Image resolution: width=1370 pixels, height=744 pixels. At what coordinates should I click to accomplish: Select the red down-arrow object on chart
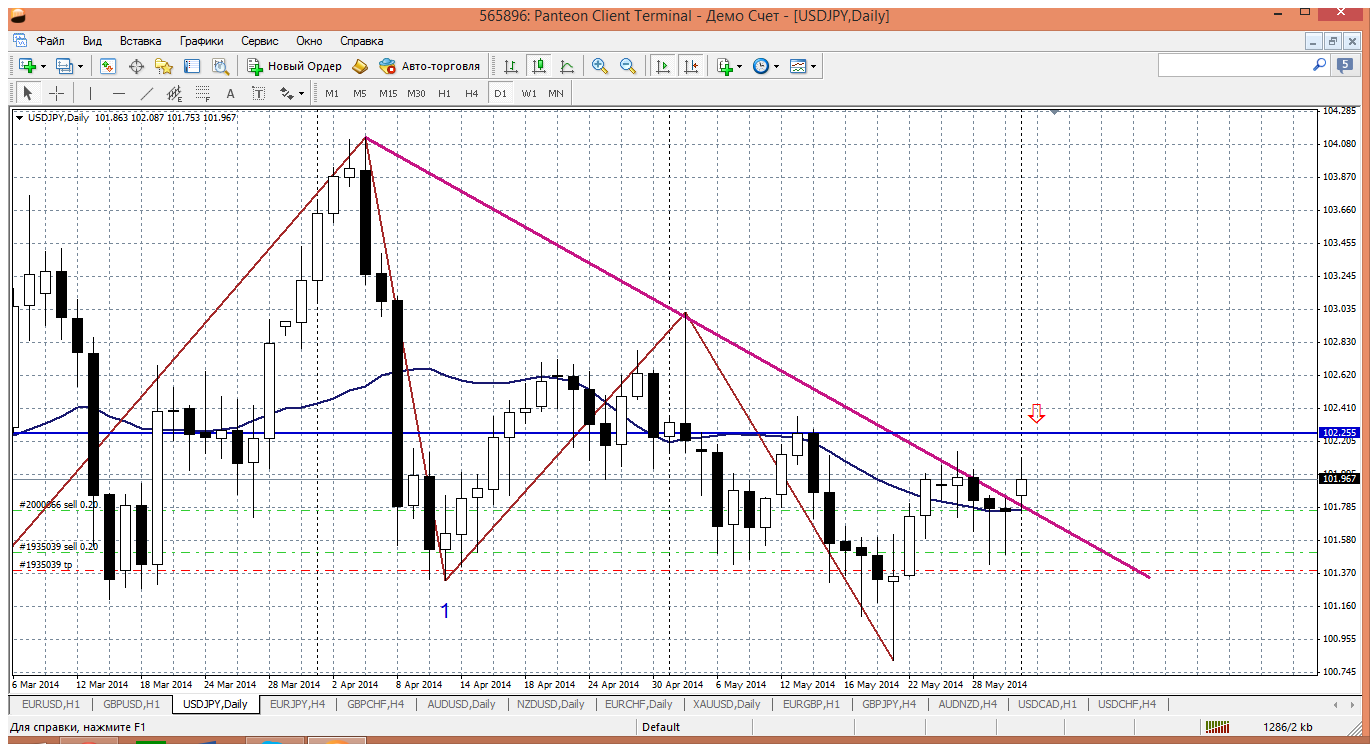(1037, 412)
